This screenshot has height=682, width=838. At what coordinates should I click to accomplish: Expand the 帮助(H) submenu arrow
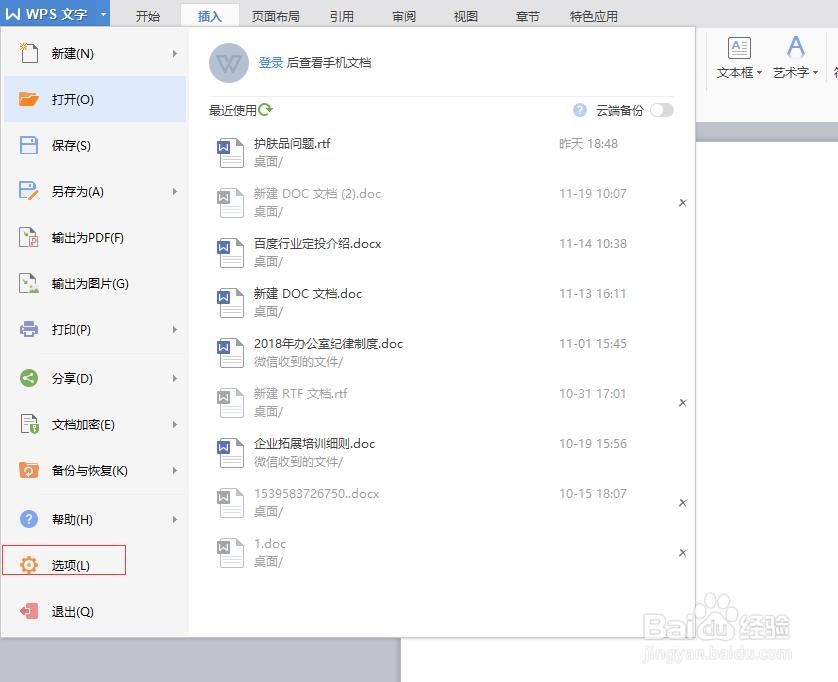pos(175,520)
